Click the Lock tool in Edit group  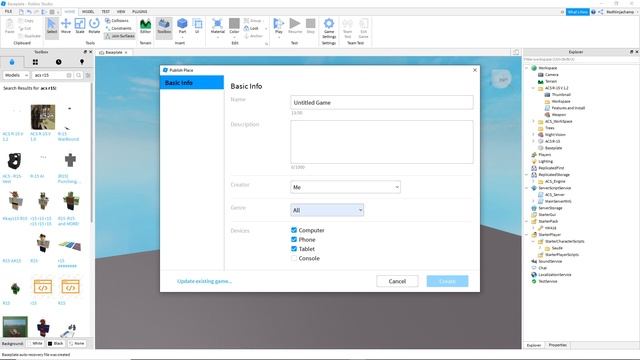coord(251,28)
